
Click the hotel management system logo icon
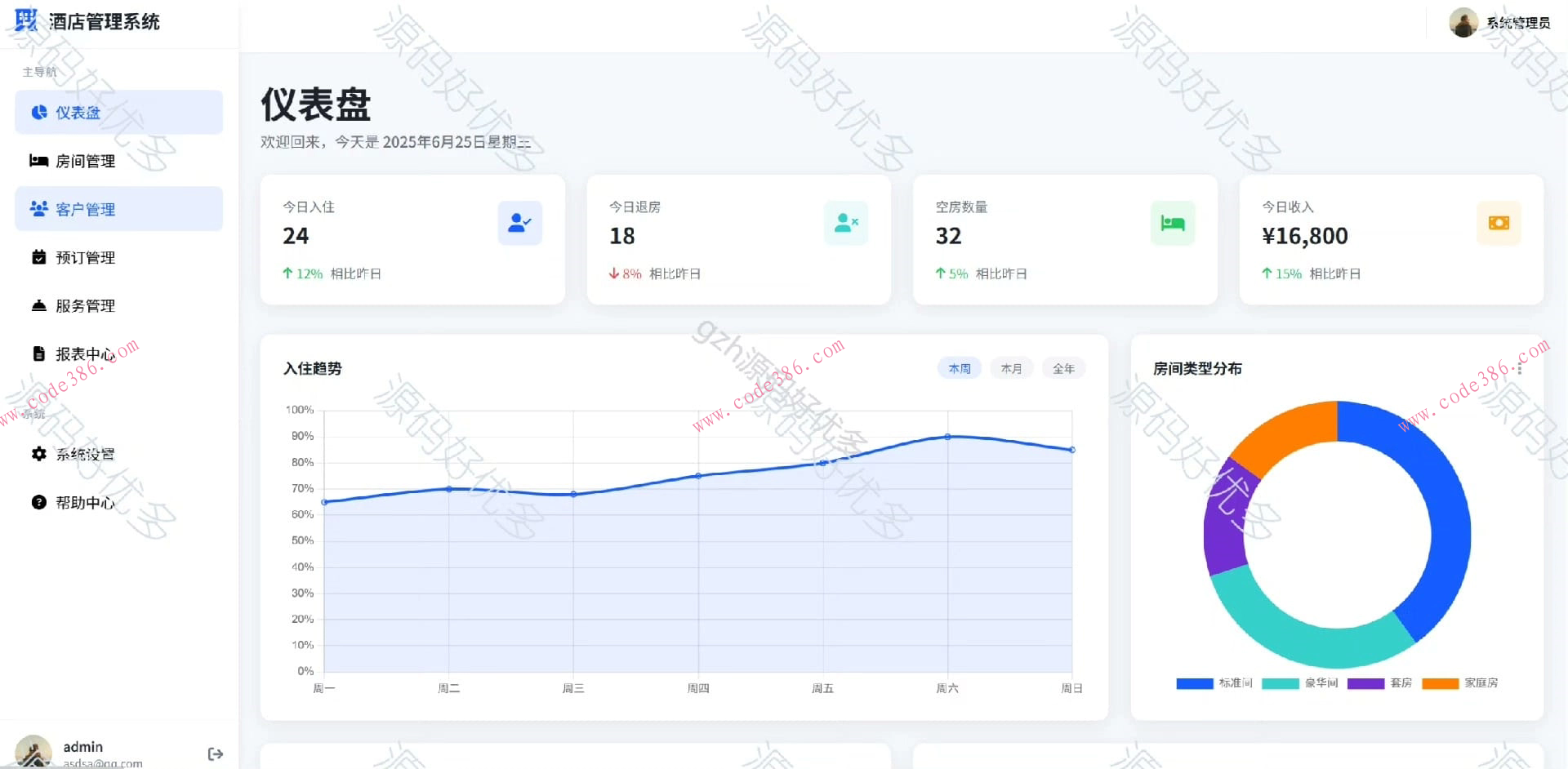pos(26,20)
